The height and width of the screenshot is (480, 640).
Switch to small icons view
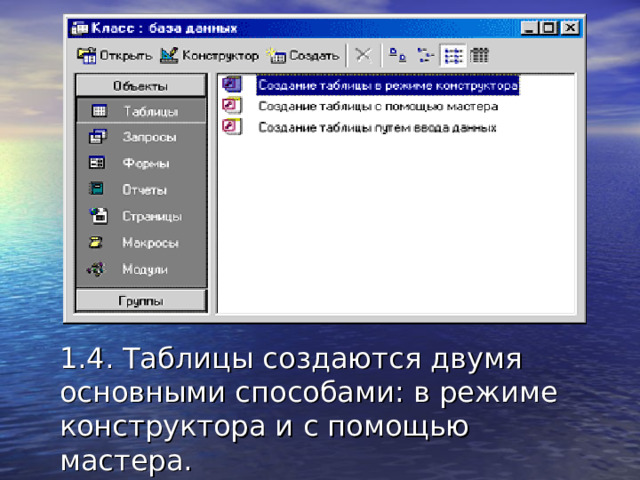425,55
